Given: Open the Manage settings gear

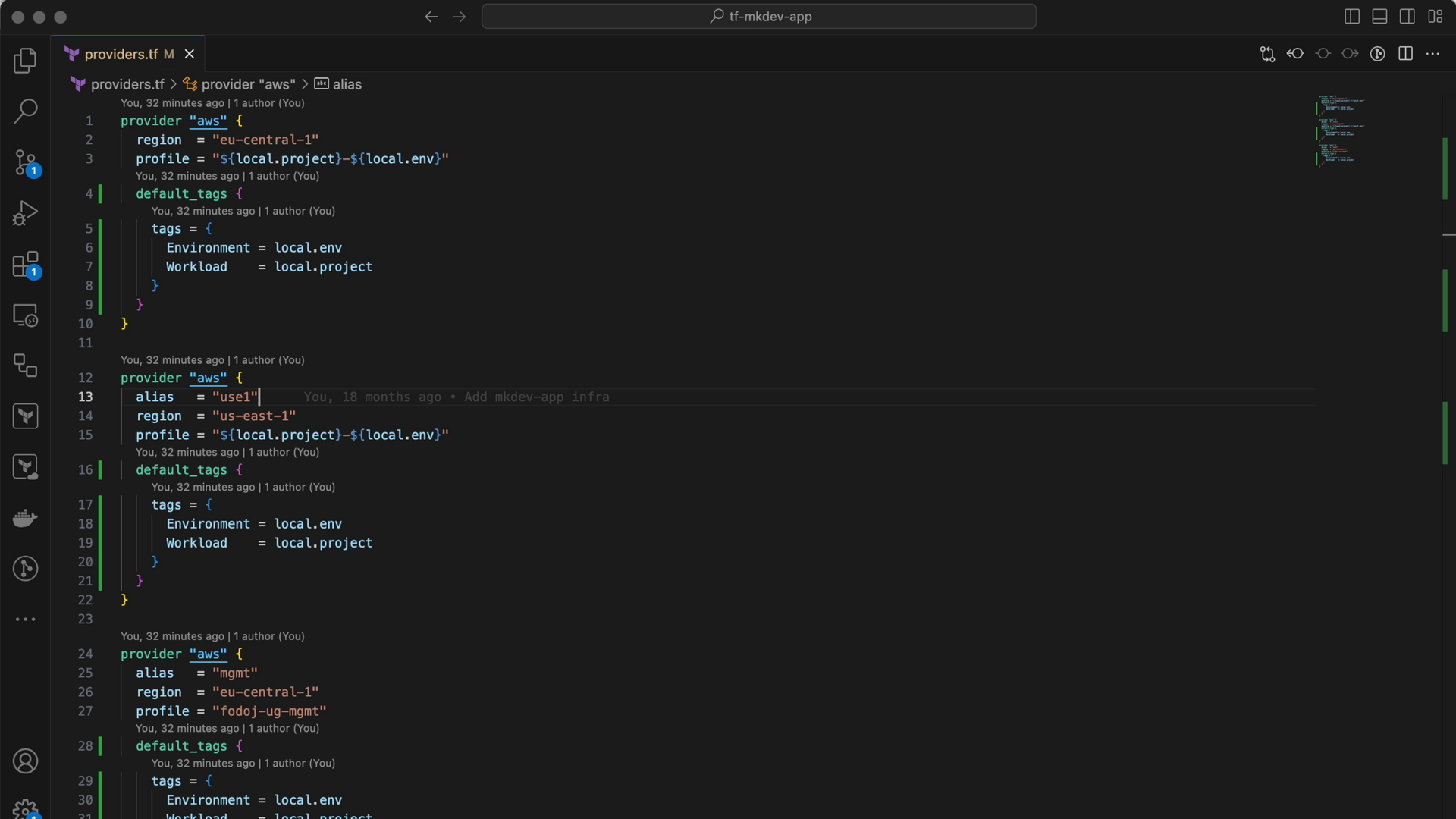Looking at the screenshot, I should 25,808.
